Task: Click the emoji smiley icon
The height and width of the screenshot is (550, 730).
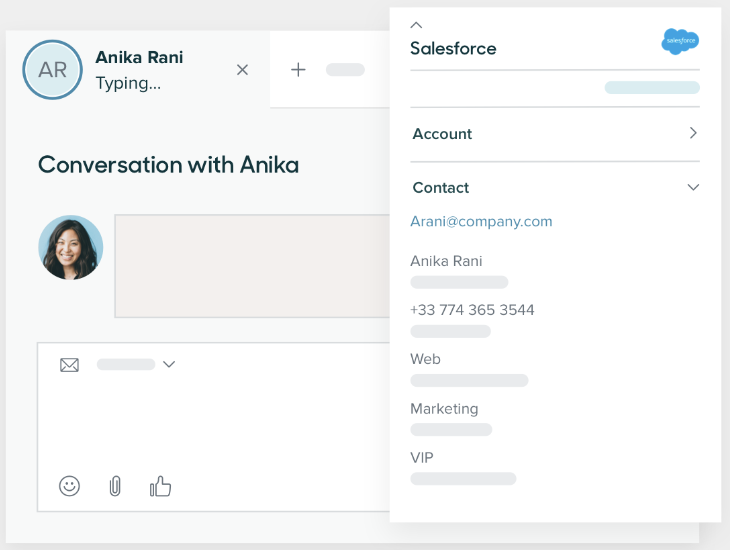Action: pos(69,486)
